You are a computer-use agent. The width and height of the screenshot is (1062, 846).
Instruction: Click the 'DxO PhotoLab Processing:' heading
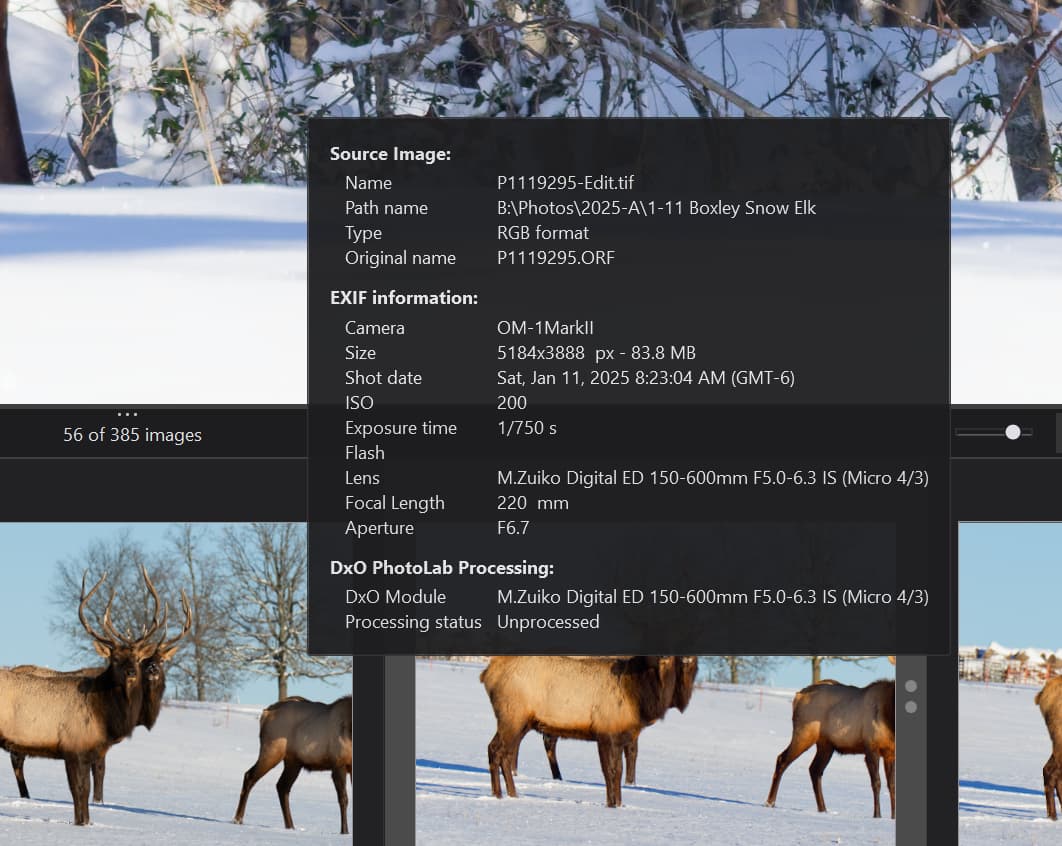tap(441, 568)
